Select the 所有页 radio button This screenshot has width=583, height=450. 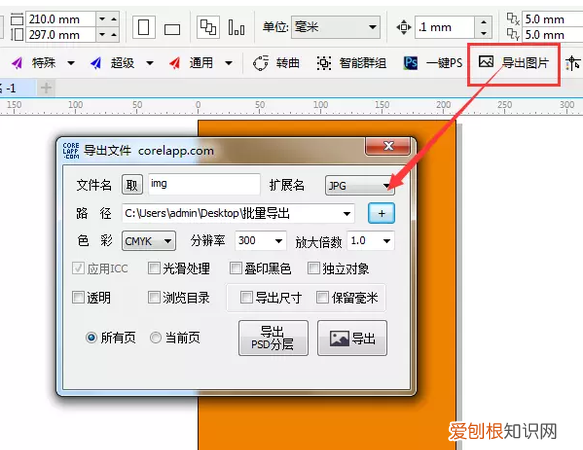click(91, 338)
